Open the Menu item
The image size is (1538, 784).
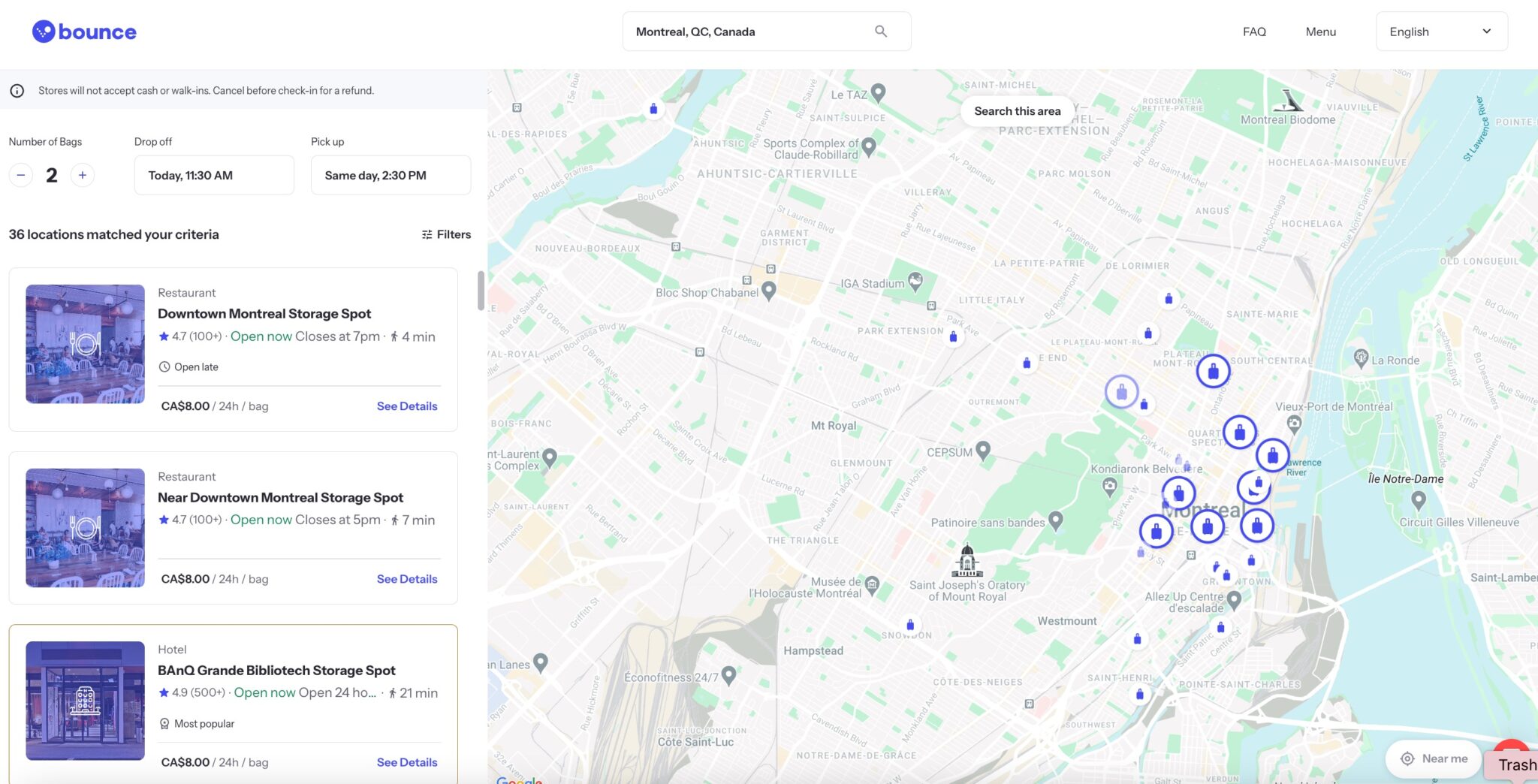coord(1320,32)
